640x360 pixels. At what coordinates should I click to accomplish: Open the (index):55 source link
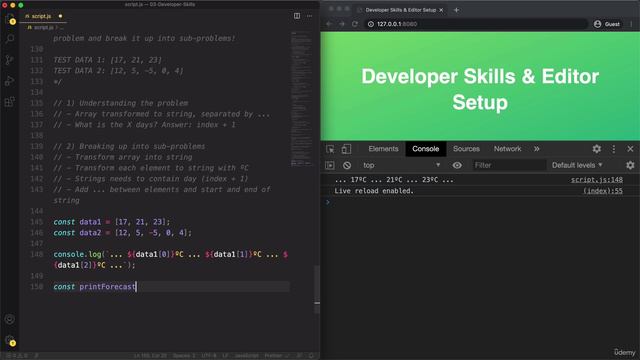(x=603, y=191)
